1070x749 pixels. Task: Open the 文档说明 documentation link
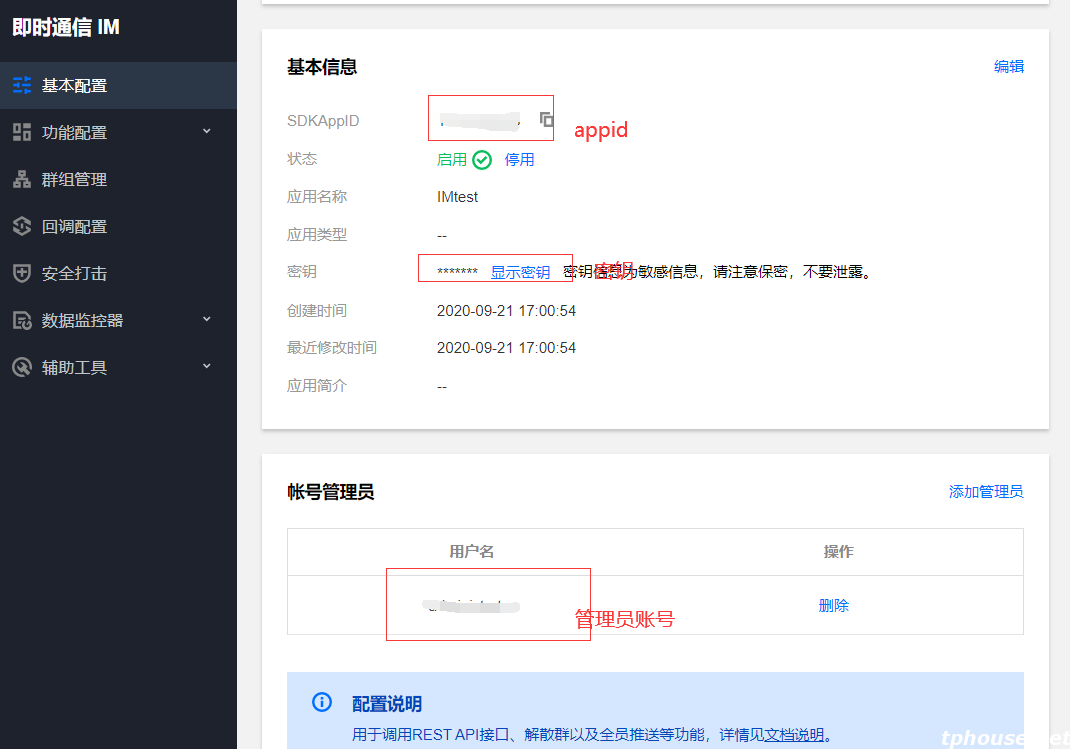tap(794, 735)
